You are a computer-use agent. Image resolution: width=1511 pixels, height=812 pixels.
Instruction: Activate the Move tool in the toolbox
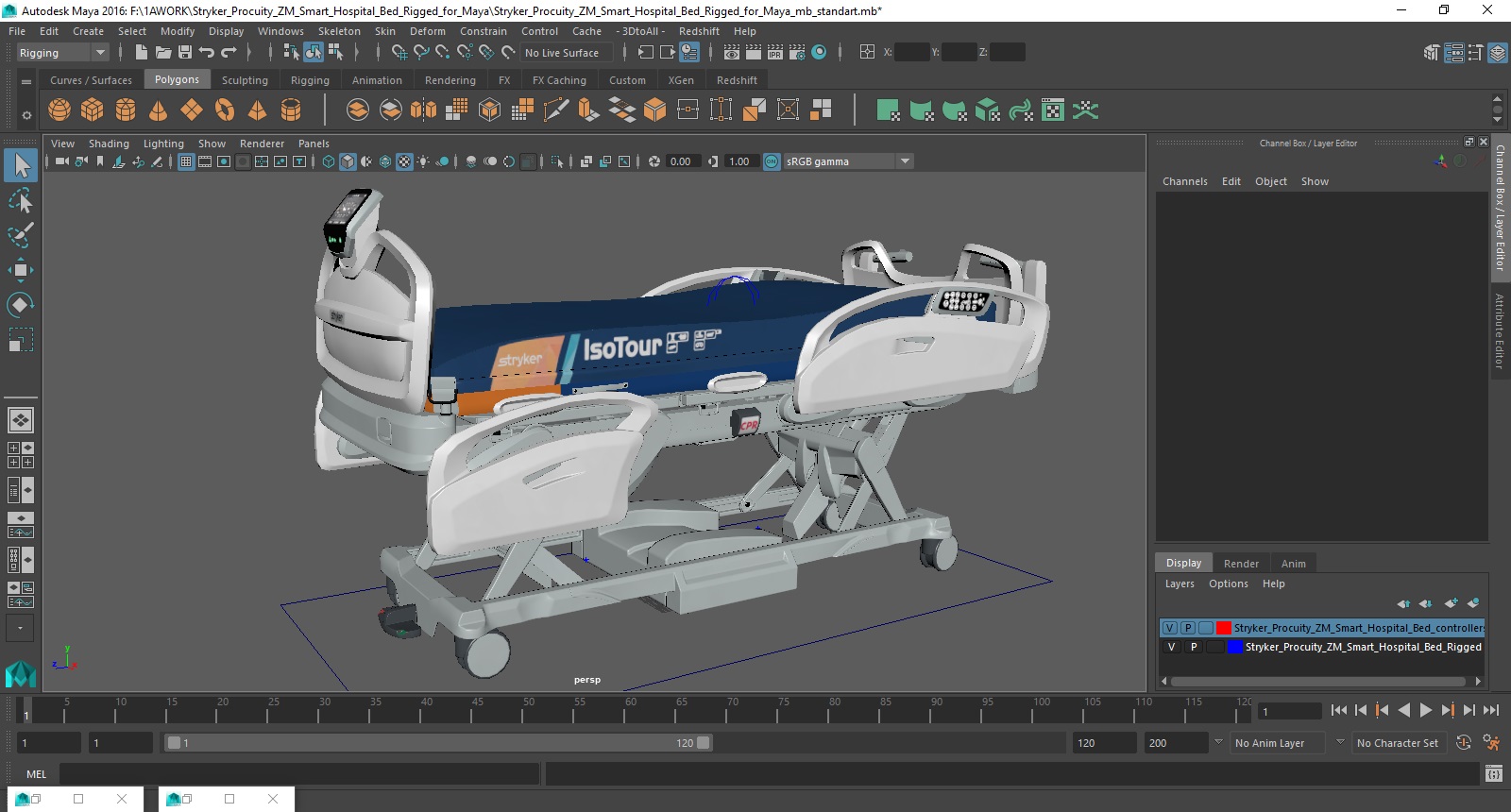[21, 270]
